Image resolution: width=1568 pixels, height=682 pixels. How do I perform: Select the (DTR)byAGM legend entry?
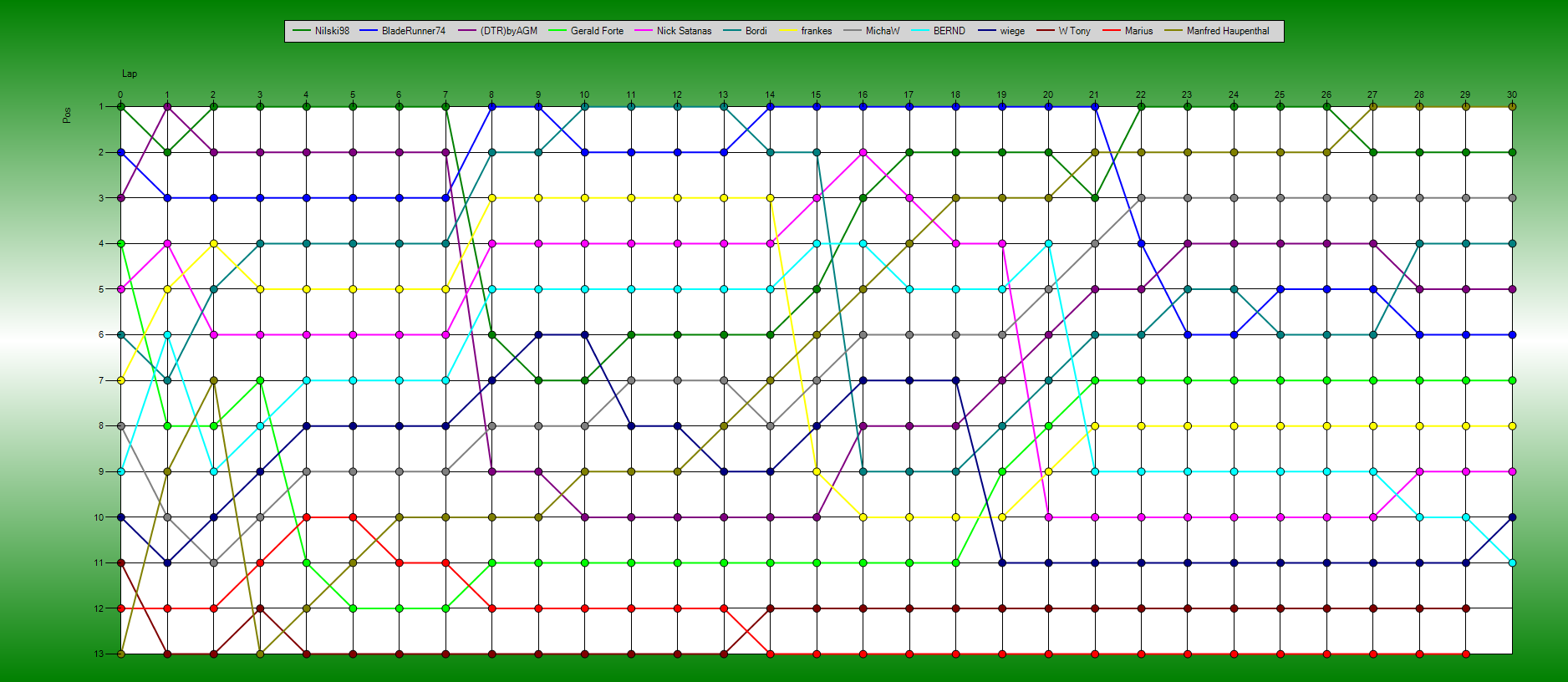(498, 31)
